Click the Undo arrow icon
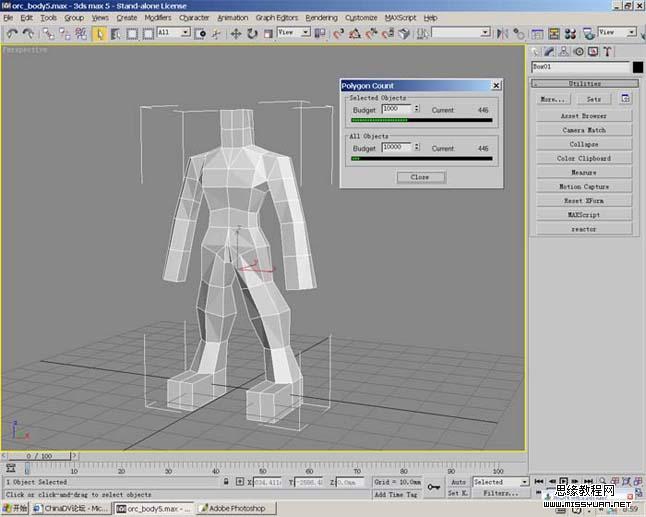646x517 pixels. tap(12, 34)
